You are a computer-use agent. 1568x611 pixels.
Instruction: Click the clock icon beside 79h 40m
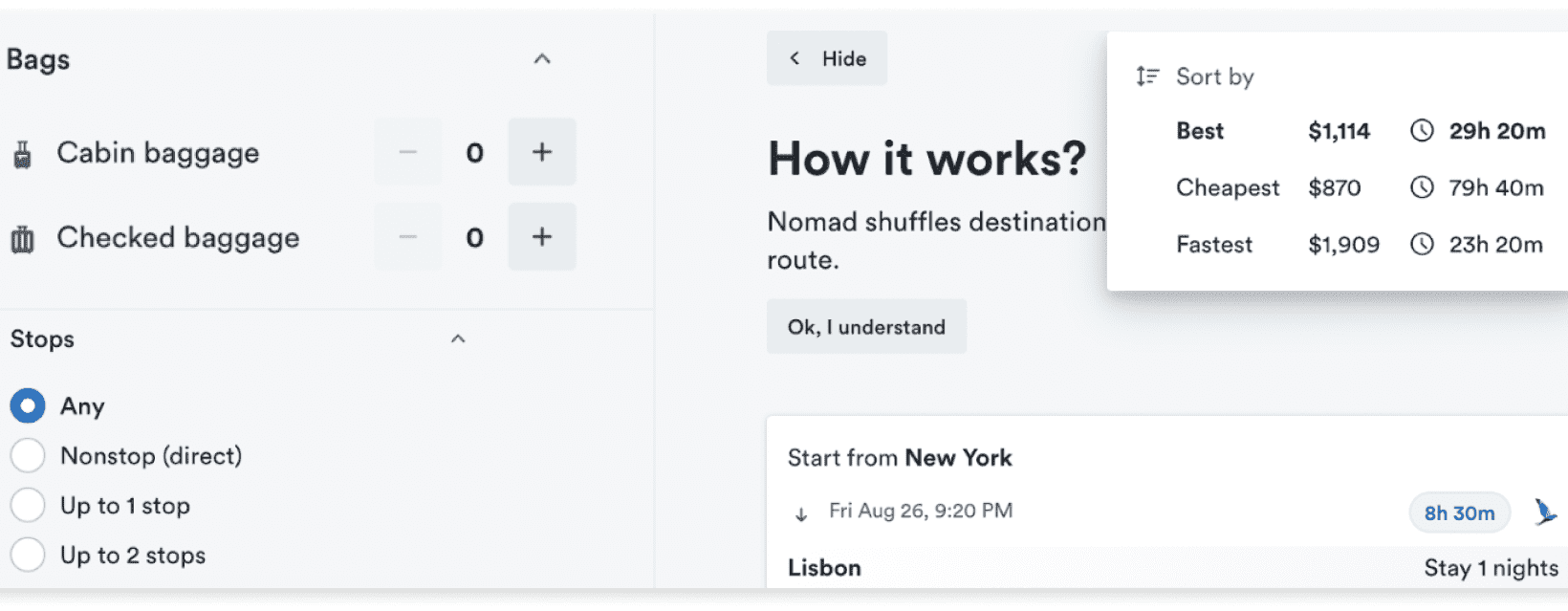[x=1422, y=187]
